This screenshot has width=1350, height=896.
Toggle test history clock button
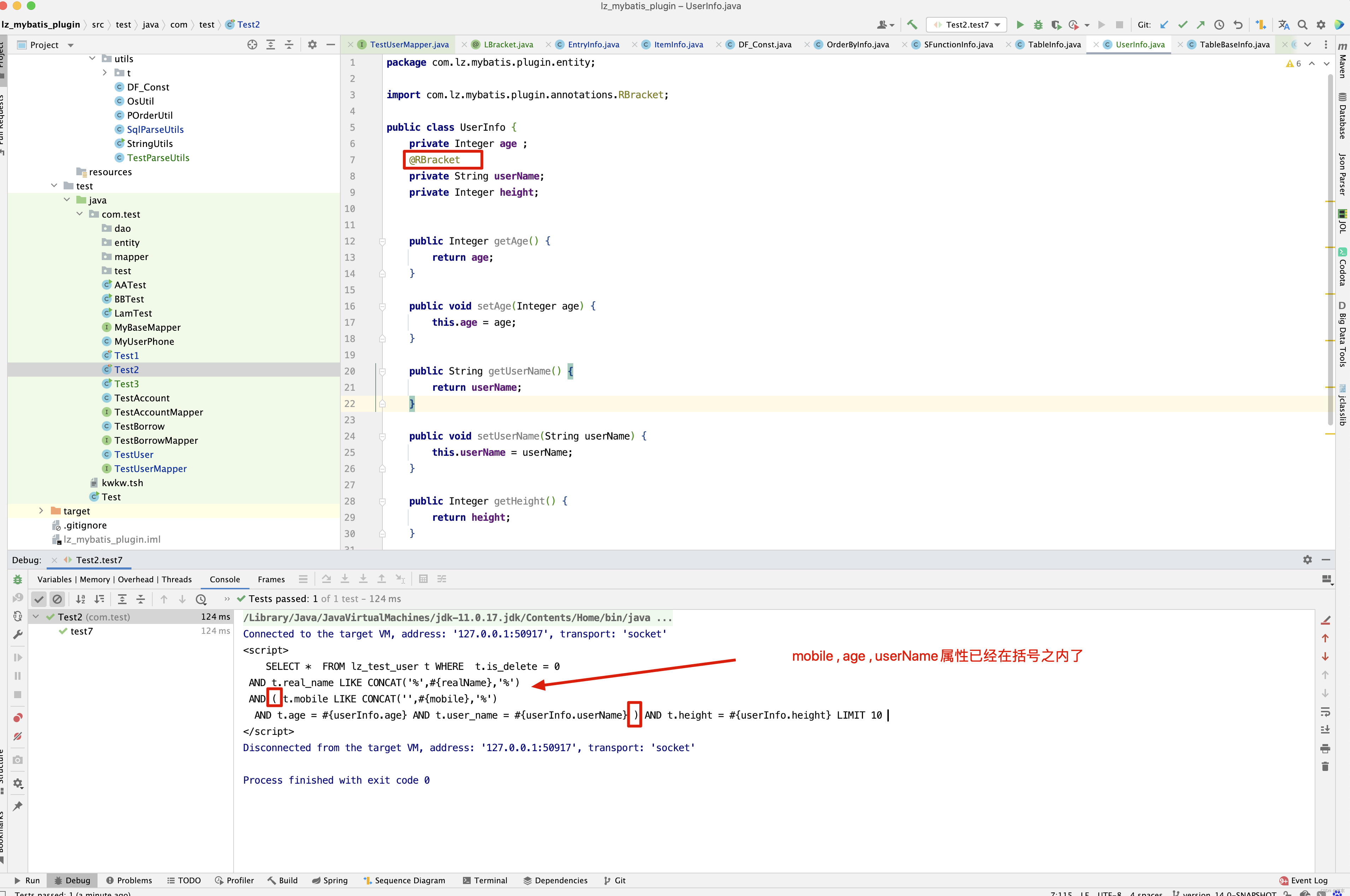[201, 599]
